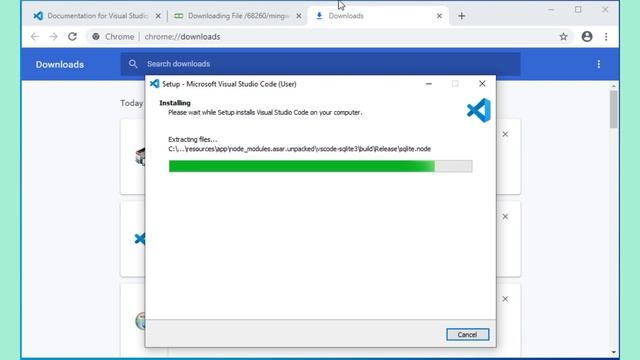Close the Downloads tab

(439, 16)
